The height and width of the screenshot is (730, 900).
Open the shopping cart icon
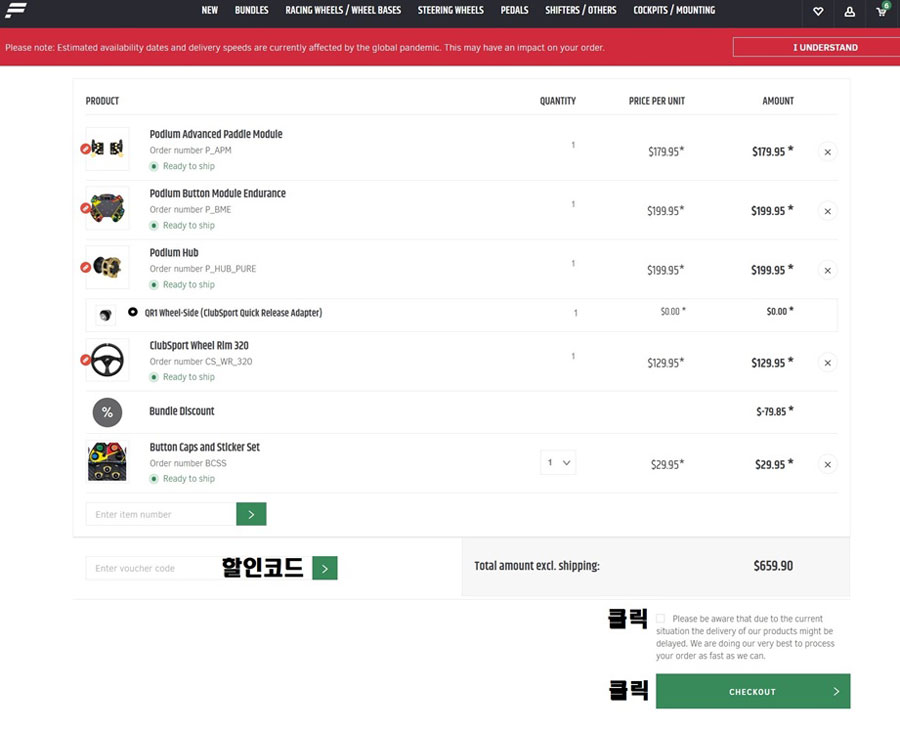pyautogui.click(x=882, y=10)
